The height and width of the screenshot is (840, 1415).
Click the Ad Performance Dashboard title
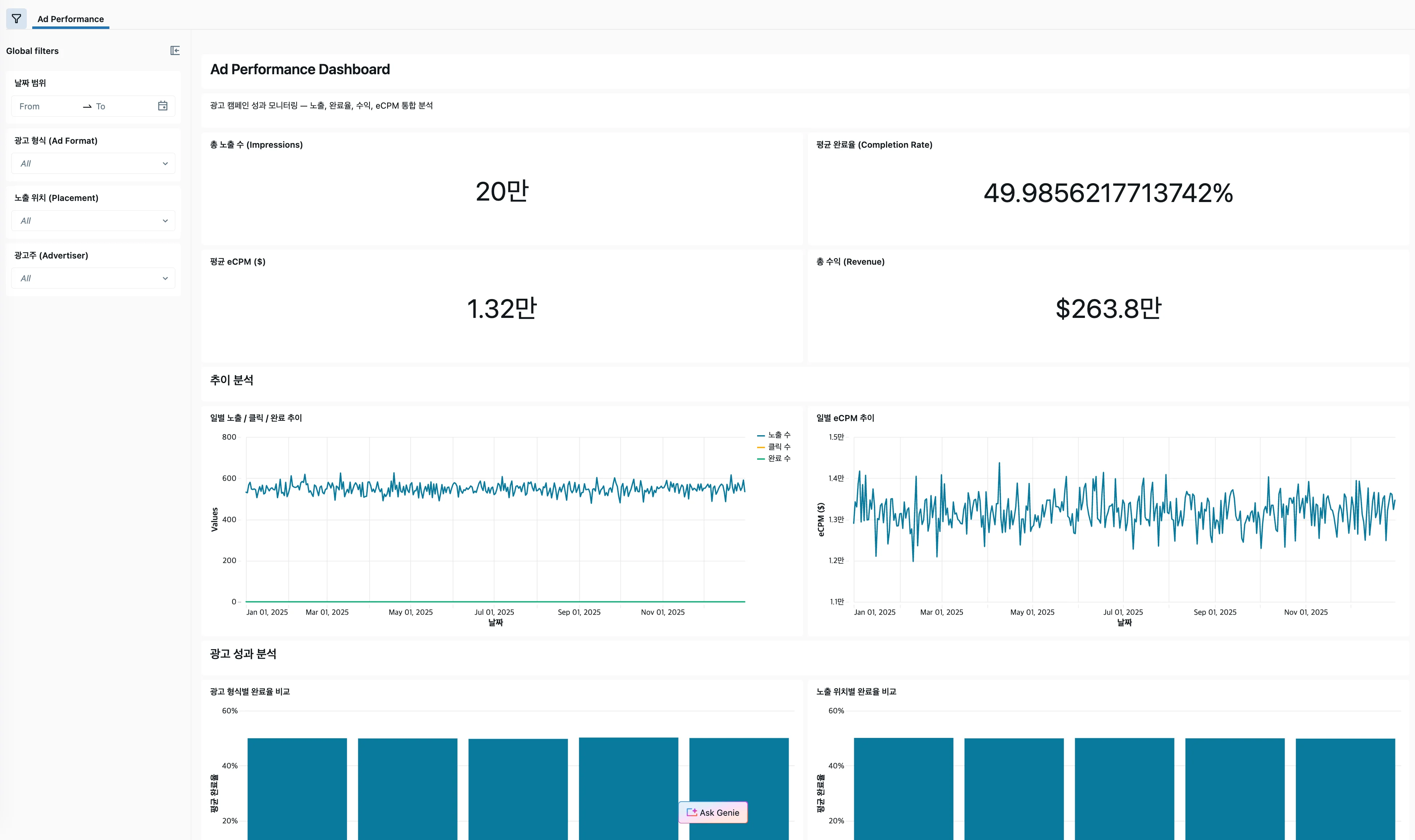[x=300, y=69]
